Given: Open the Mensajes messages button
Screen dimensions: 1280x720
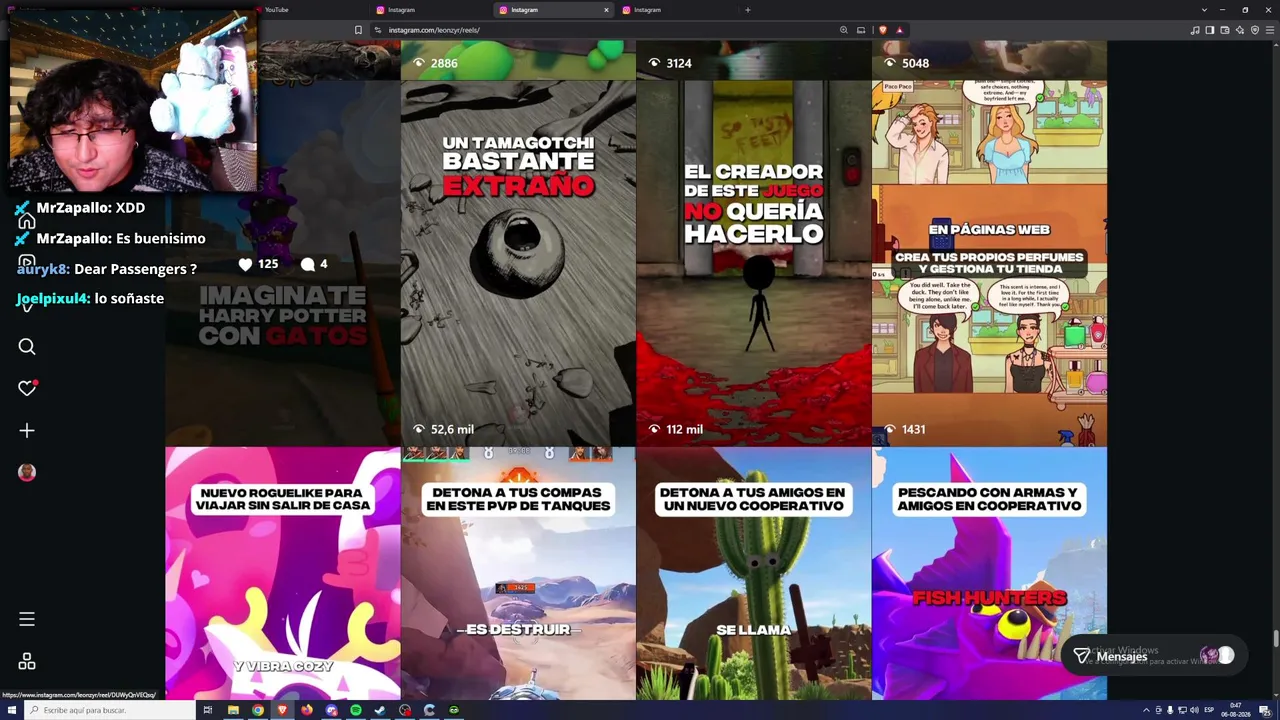Looking at the screenshot, I should coord(1154,656).
